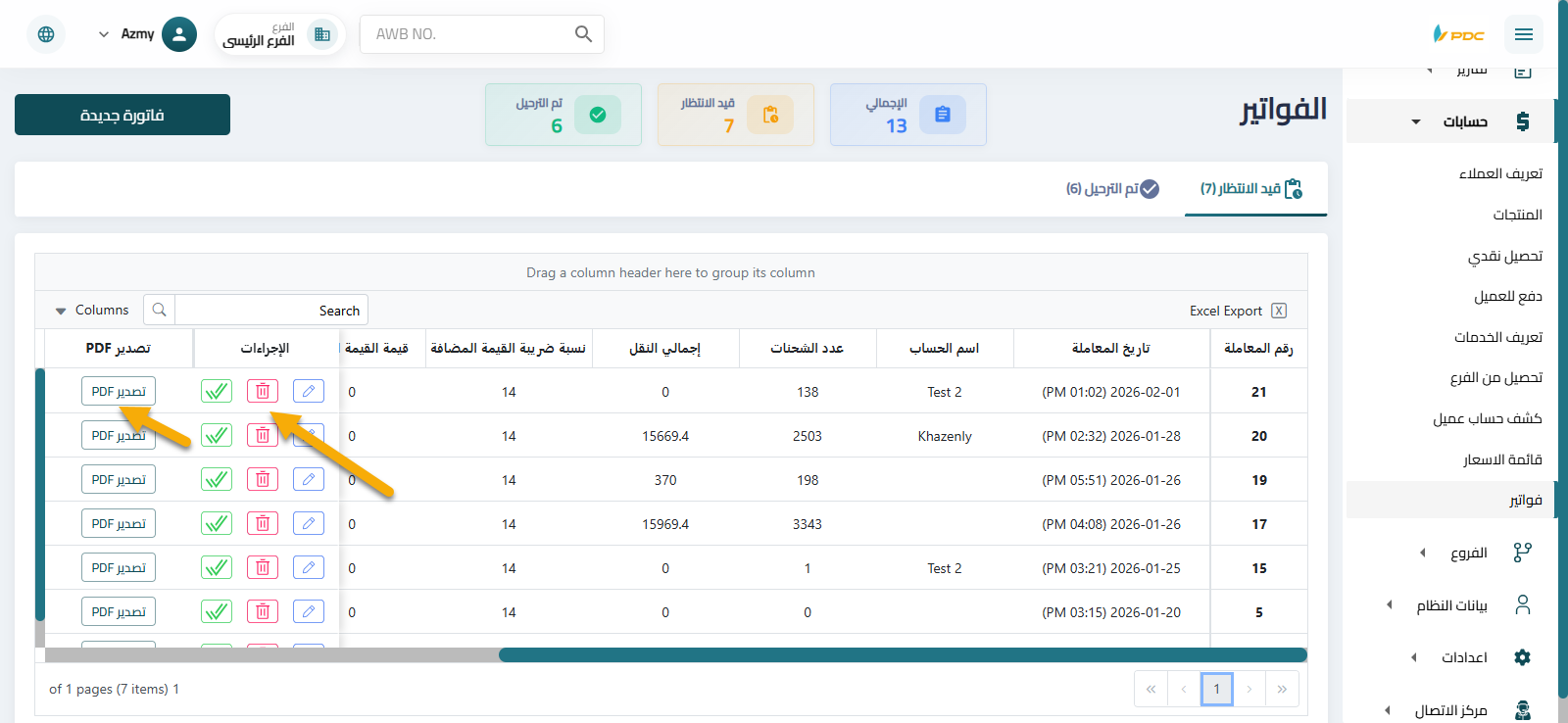1568x723 pixels.
Task: Export invoice 17 as PDF
Action: point(119,523)
